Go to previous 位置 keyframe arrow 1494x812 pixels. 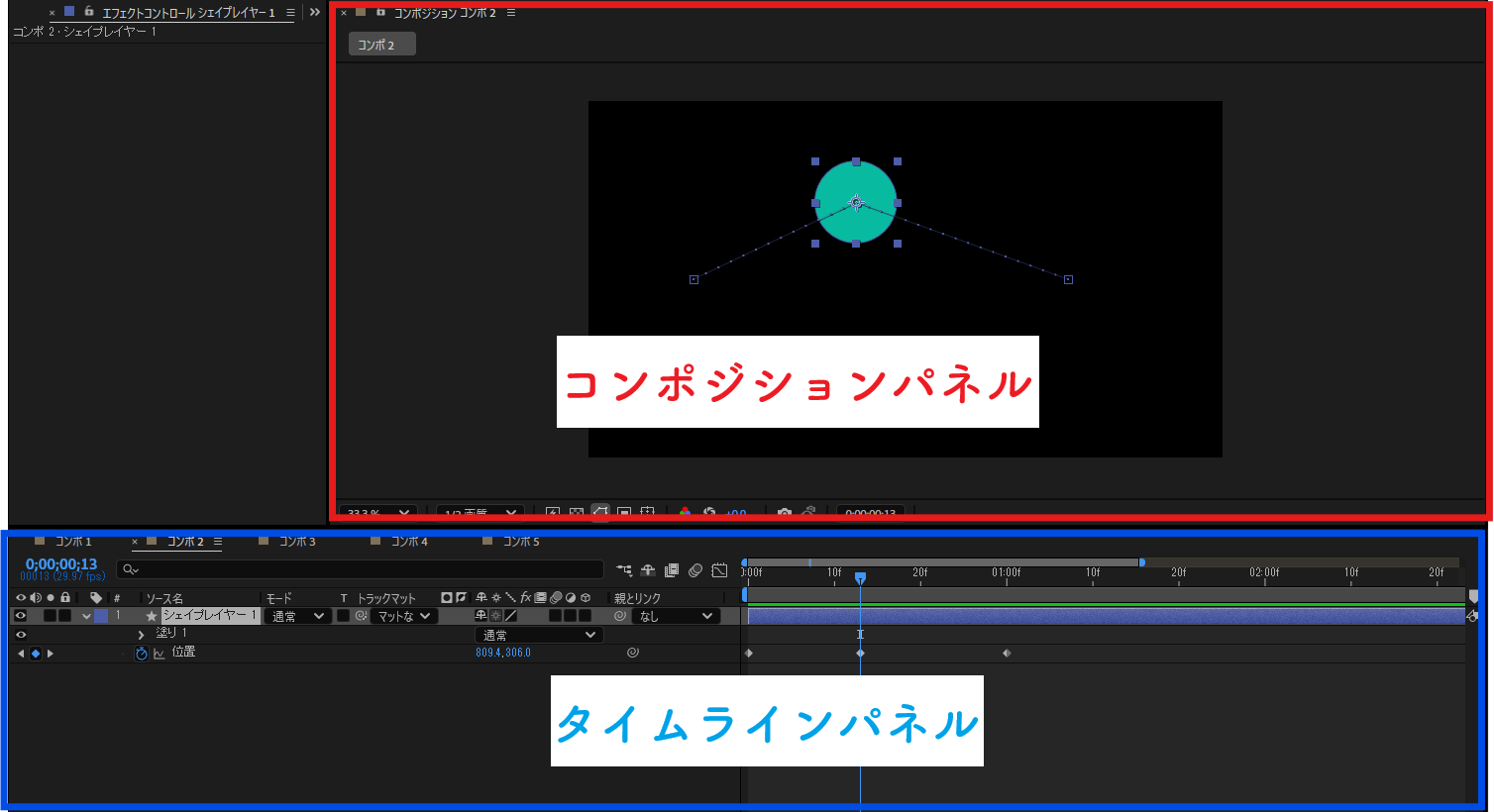[x=21, y=654]
